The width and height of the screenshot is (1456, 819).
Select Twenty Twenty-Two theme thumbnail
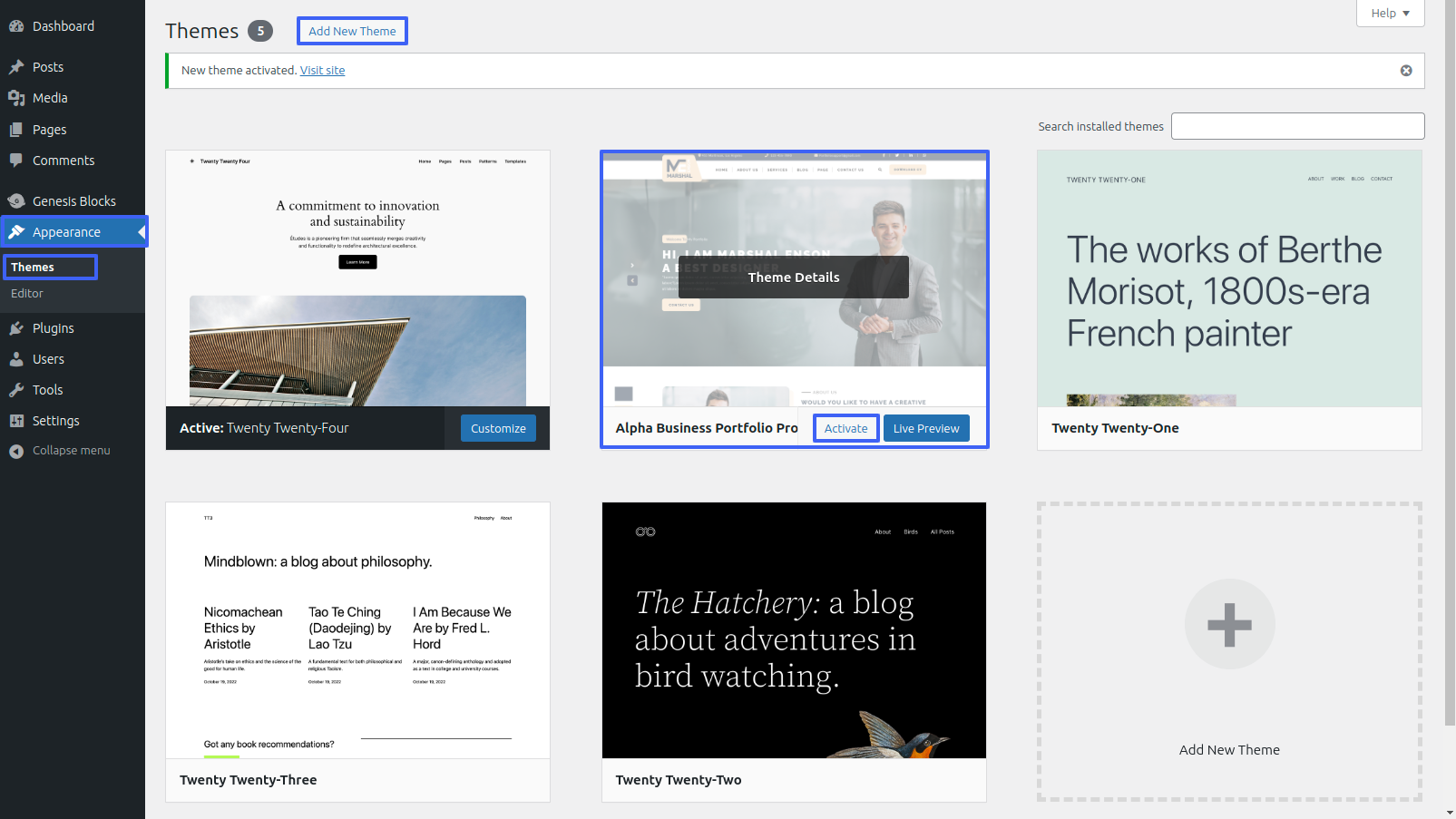point(794,630)
